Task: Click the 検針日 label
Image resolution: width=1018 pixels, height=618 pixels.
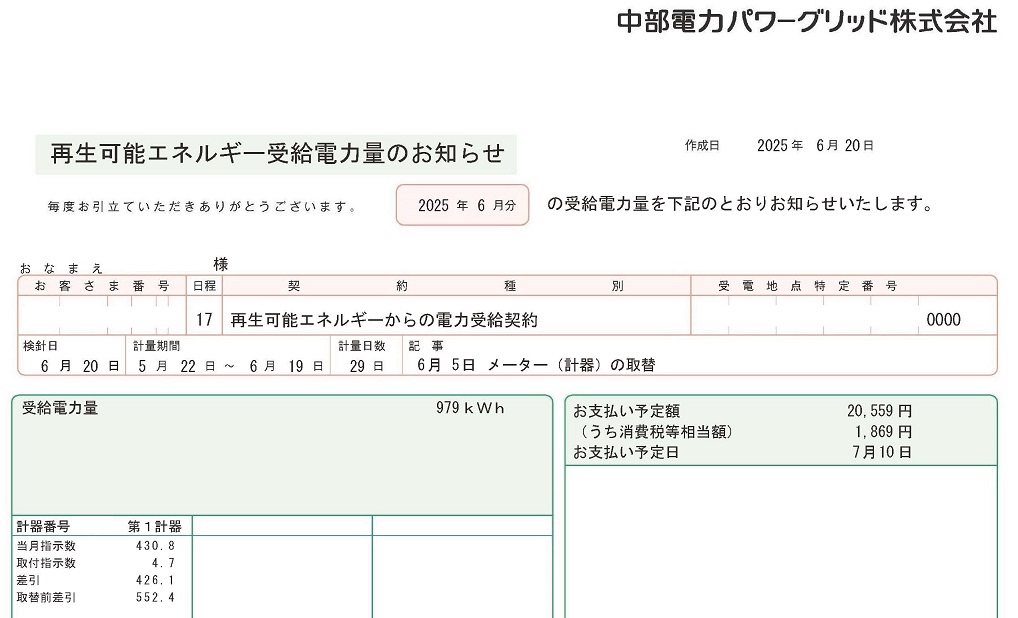Action: click(x=40, y=346)
